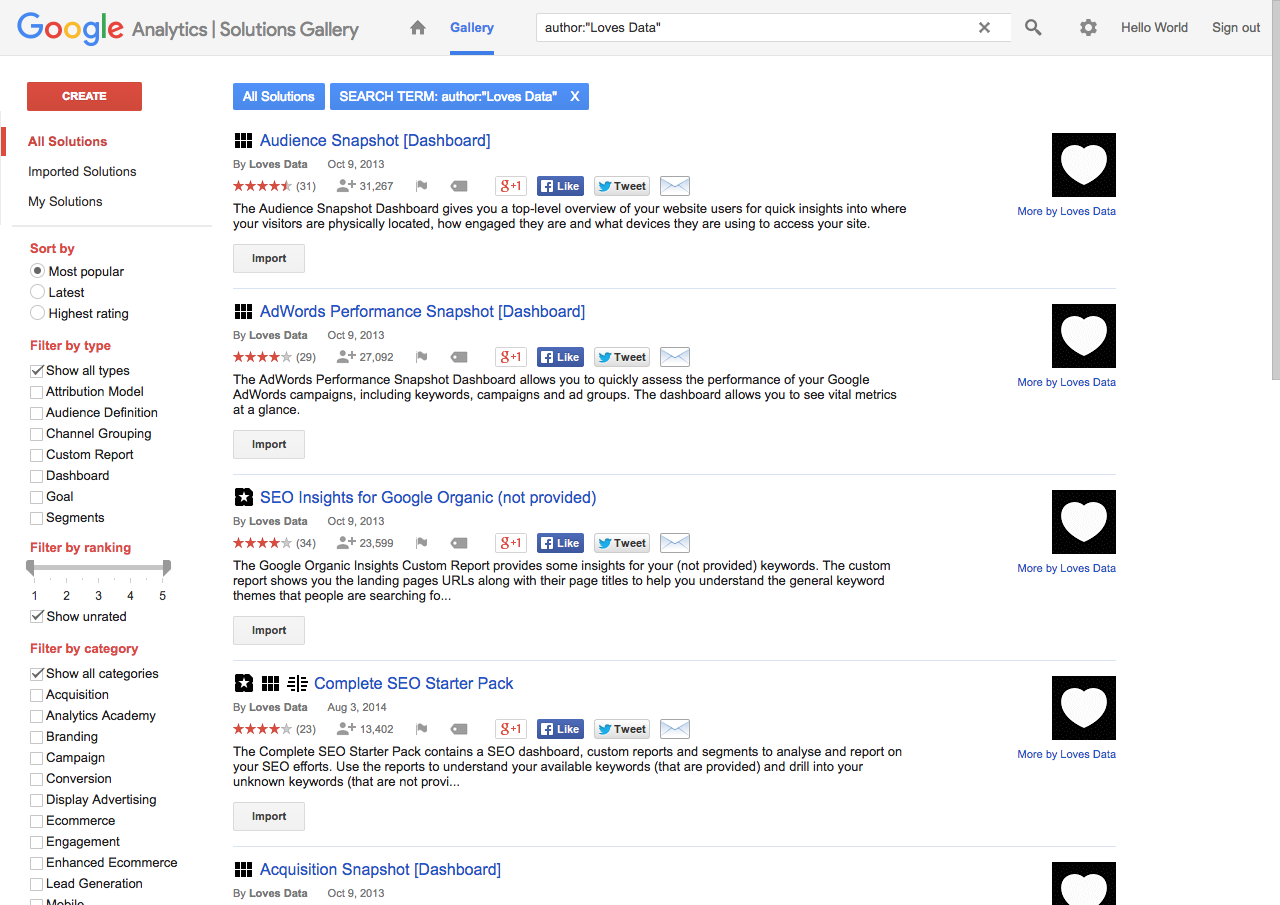Tweet the Audience Snapshot dashboard
This screenshot has width=1280, height=905.
pyautogui.click(x=622, y=186)
